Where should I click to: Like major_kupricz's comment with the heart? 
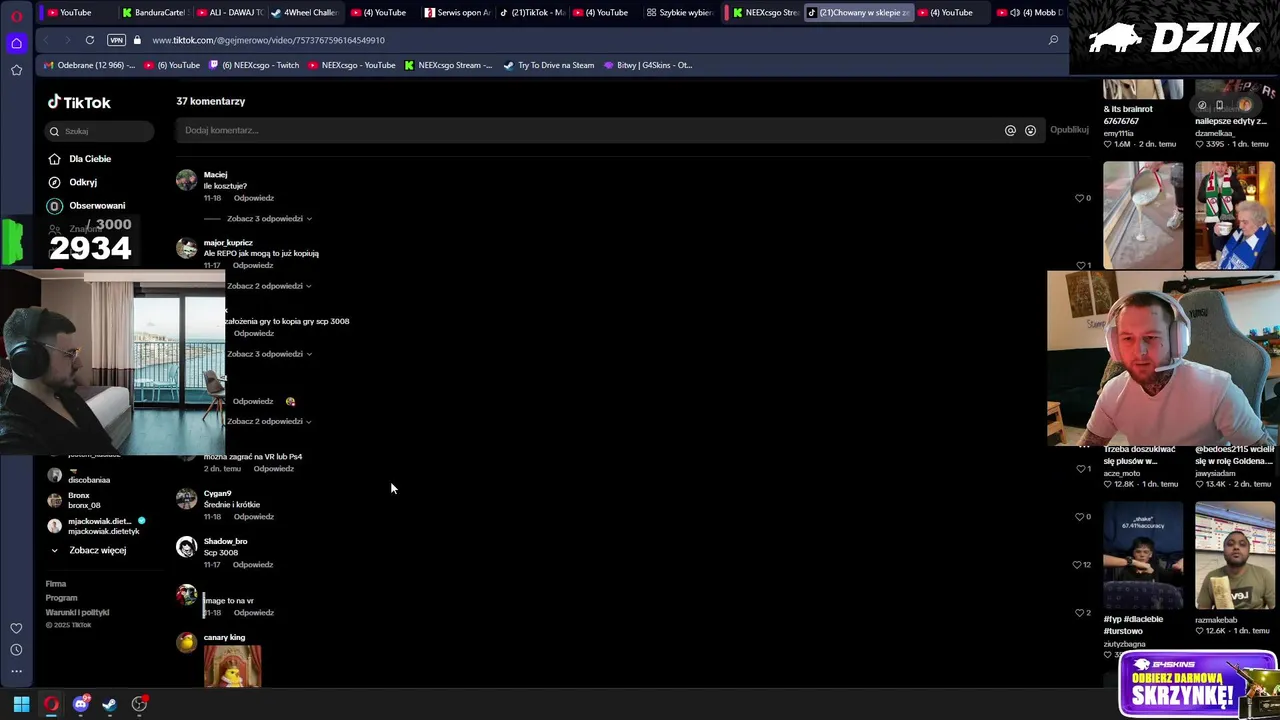click(1080, 266)
